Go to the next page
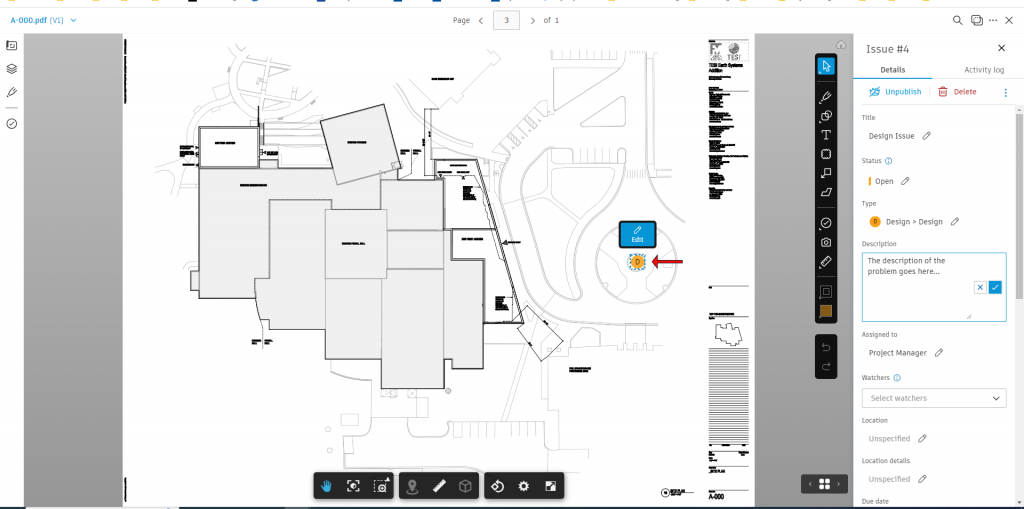Viewport: 1024px width, 509px height. click(533, 20)
